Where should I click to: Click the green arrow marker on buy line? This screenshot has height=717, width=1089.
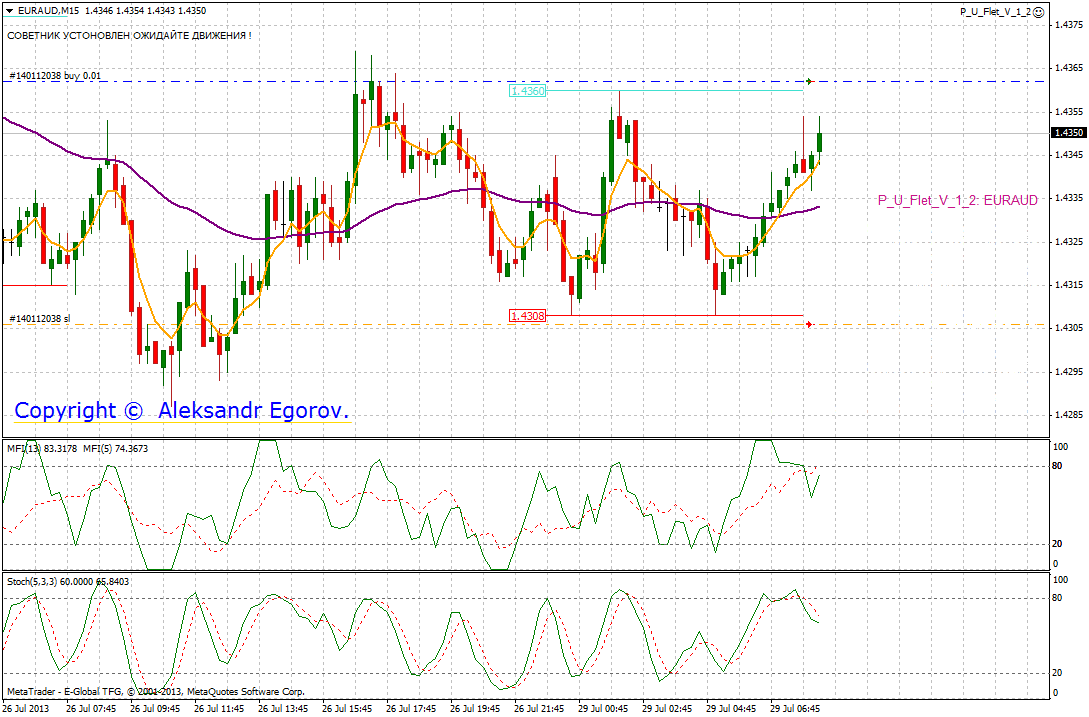point(809,82)
